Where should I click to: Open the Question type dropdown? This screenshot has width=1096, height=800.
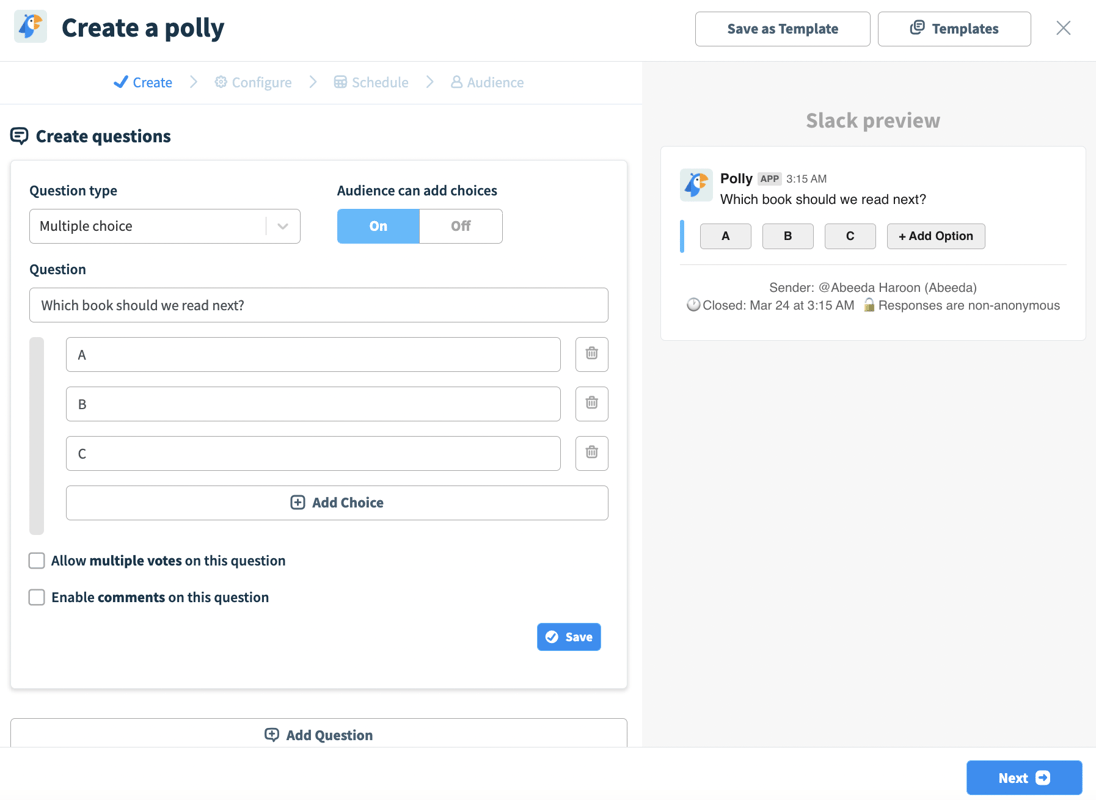tap(164, 226)
